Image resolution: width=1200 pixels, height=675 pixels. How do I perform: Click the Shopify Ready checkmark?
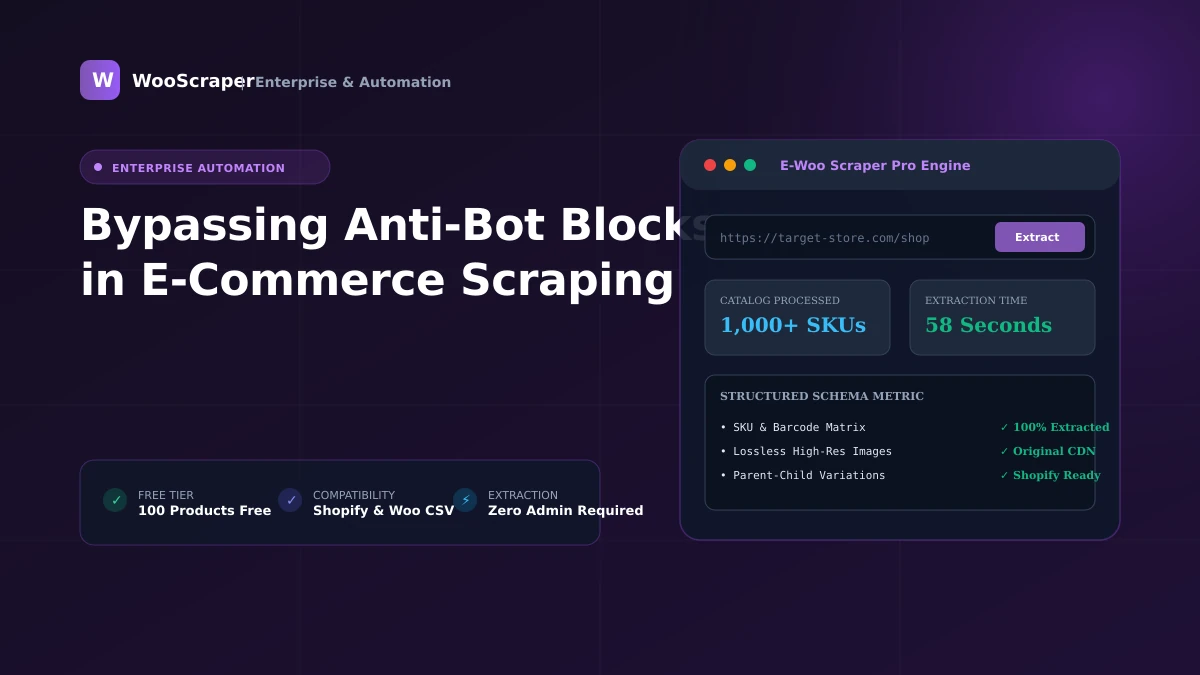click(1004, 475)
